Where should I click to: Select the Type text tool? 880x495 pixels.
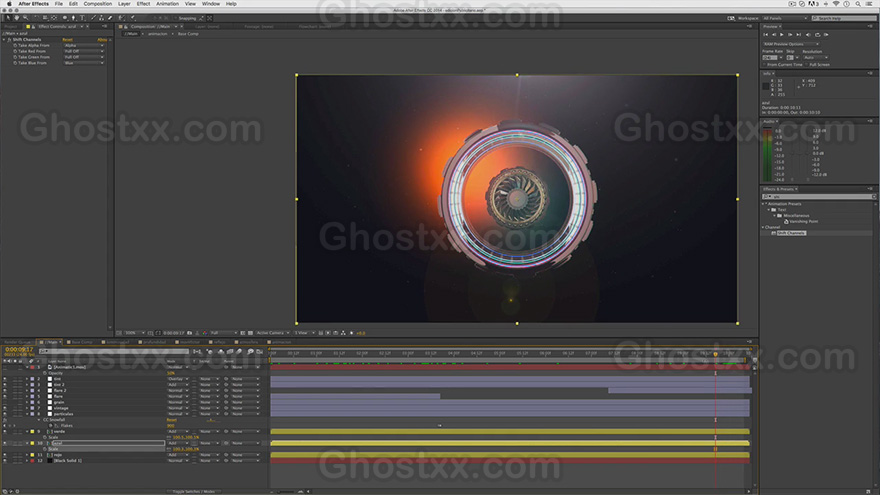coord(82,18)
